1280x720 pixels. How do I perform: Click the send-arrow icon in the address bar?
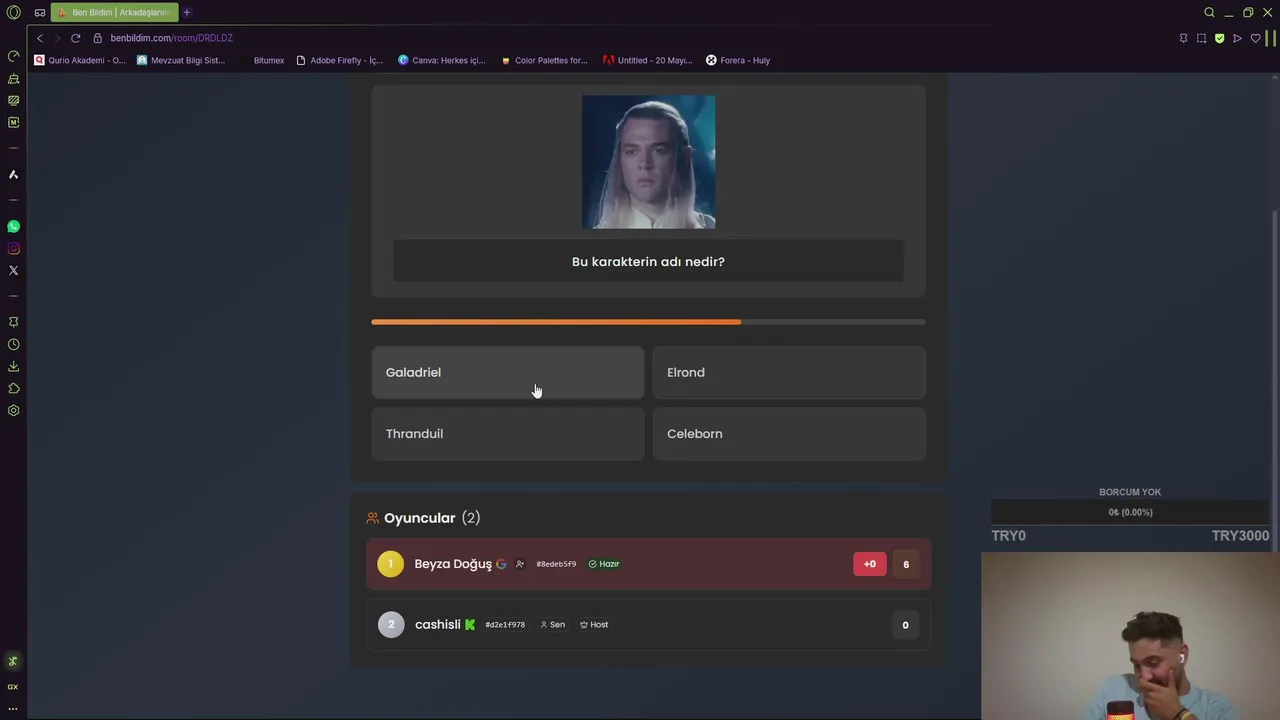click(1237, 38)
